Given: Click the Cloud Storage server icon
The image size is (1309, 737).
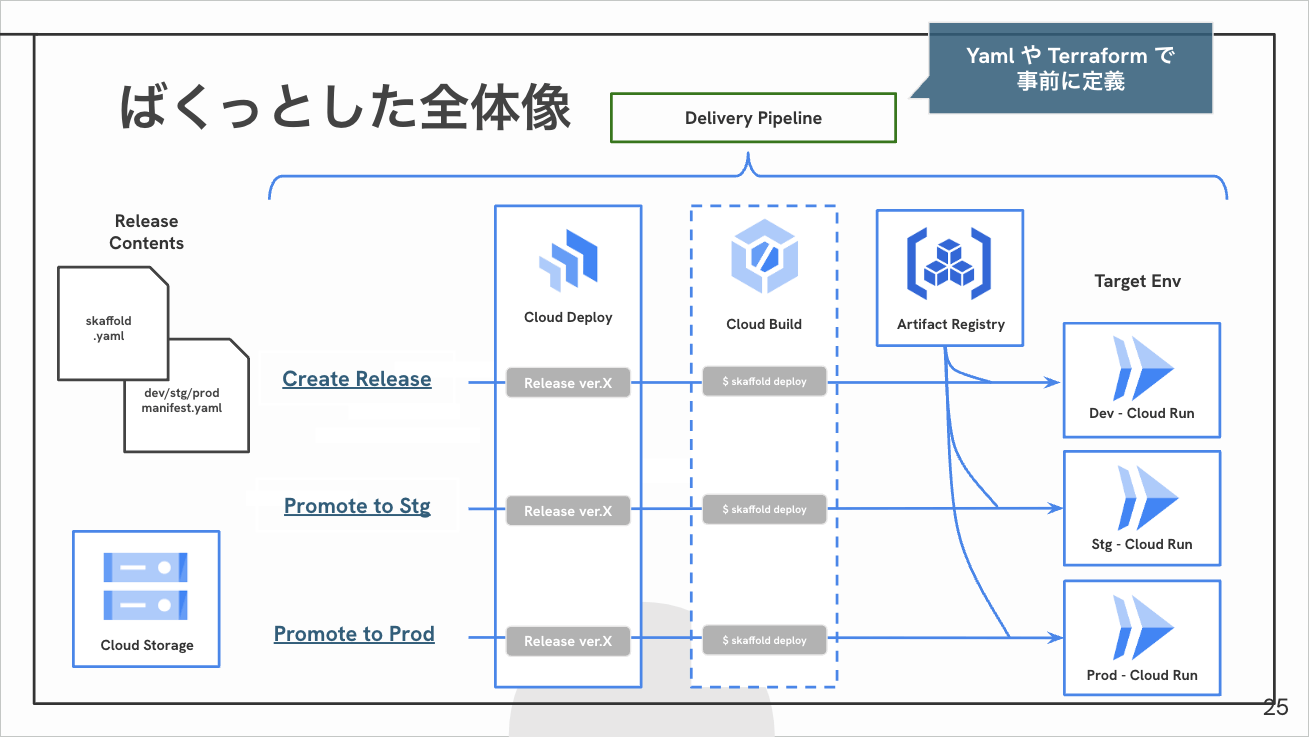Looking at the screenshot, I should (x=146, y=585).
